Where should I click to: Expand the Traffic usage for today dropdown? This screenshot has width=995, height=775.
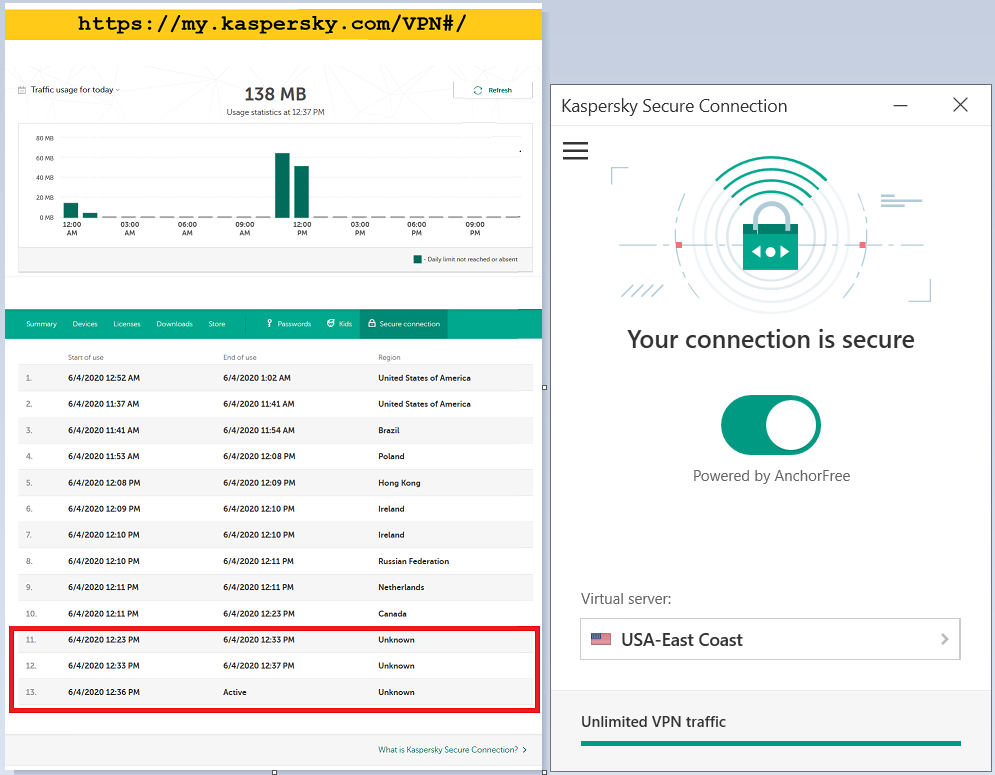[75, 90]
